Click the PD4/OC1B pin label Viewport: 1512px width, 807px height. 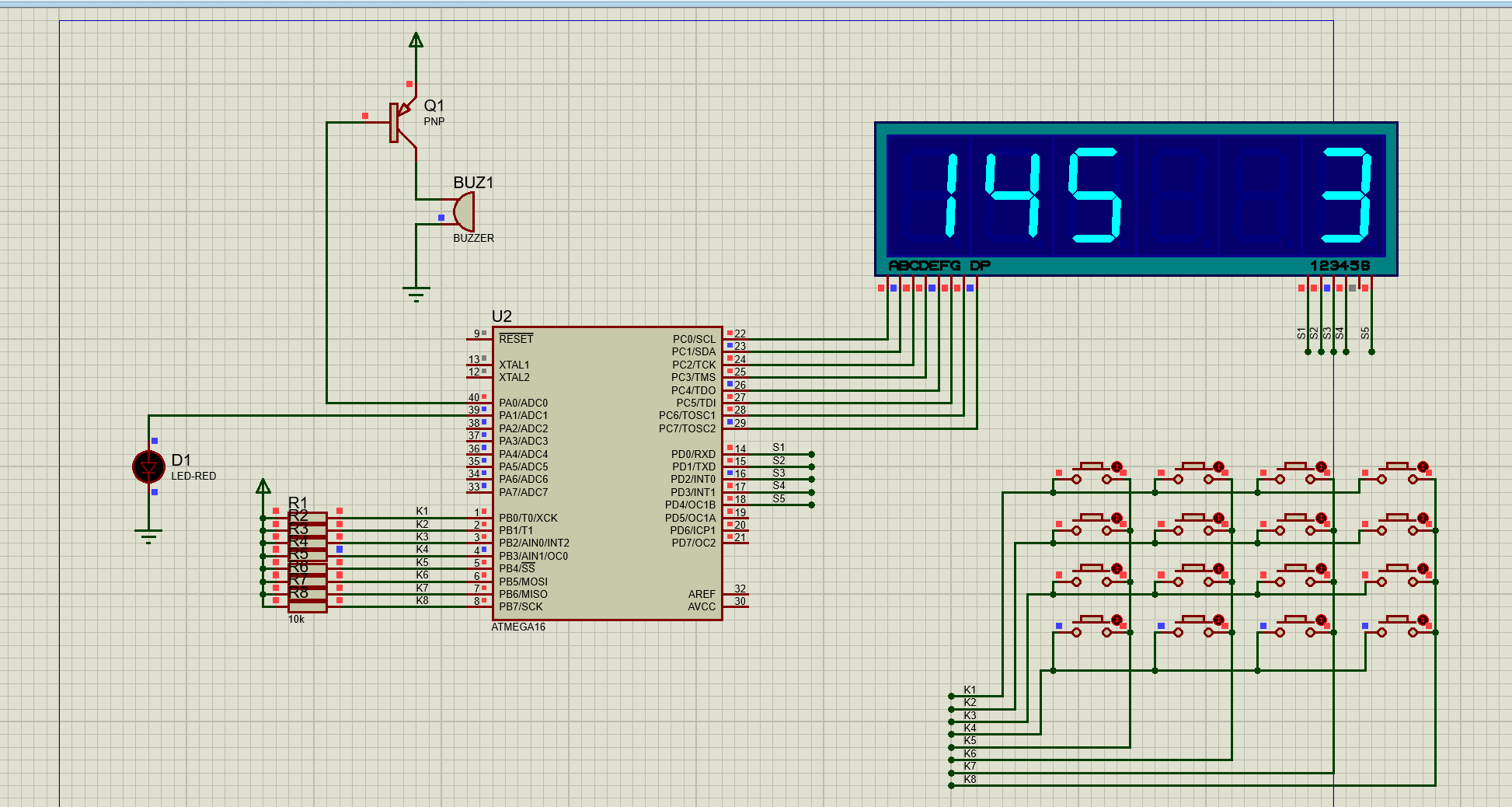click(690, 505)
